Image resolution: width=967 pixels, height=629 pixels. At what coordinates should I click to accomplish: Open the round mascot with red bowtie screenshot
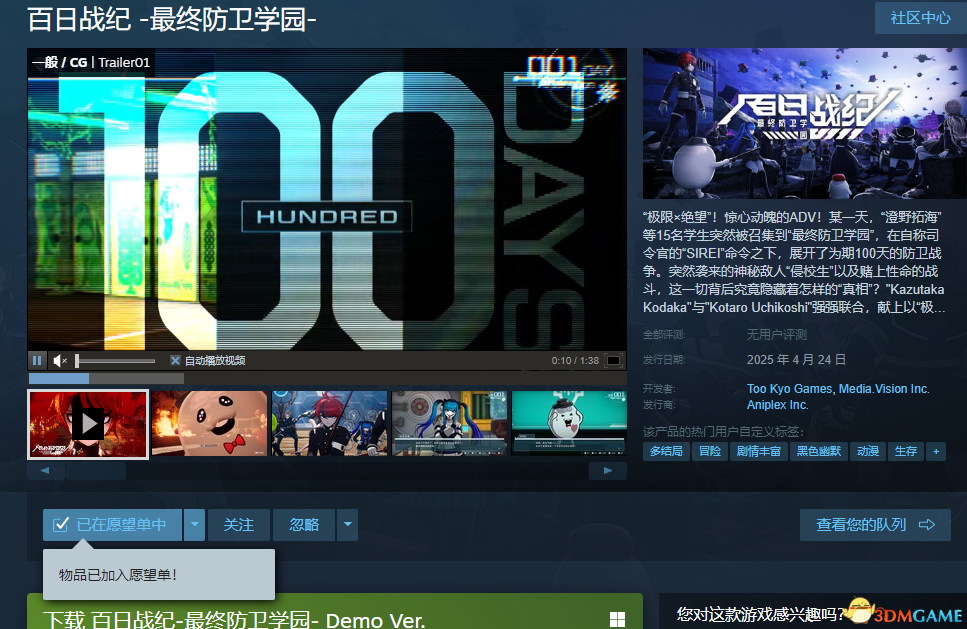pos(210,423)
